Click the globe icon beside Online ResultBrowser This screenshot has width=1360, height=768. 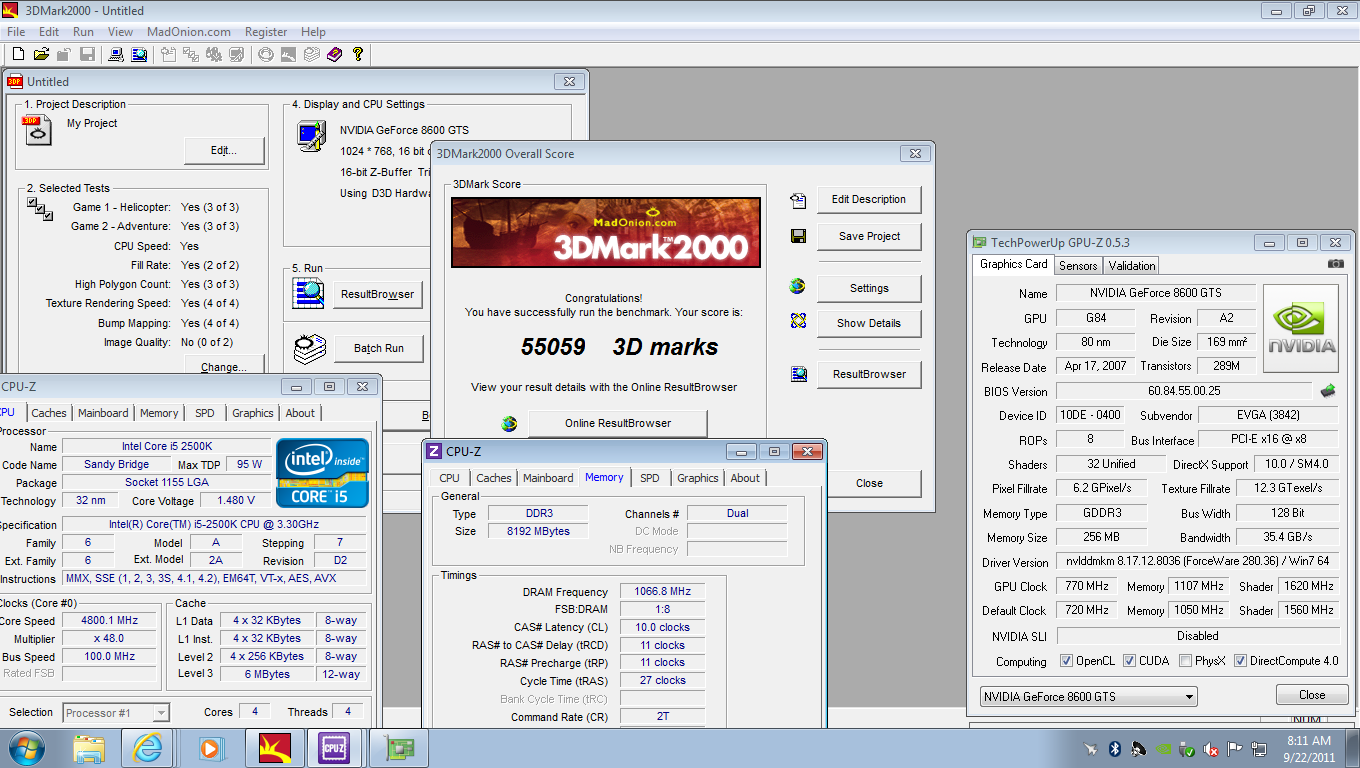click(x=510, y=423)
